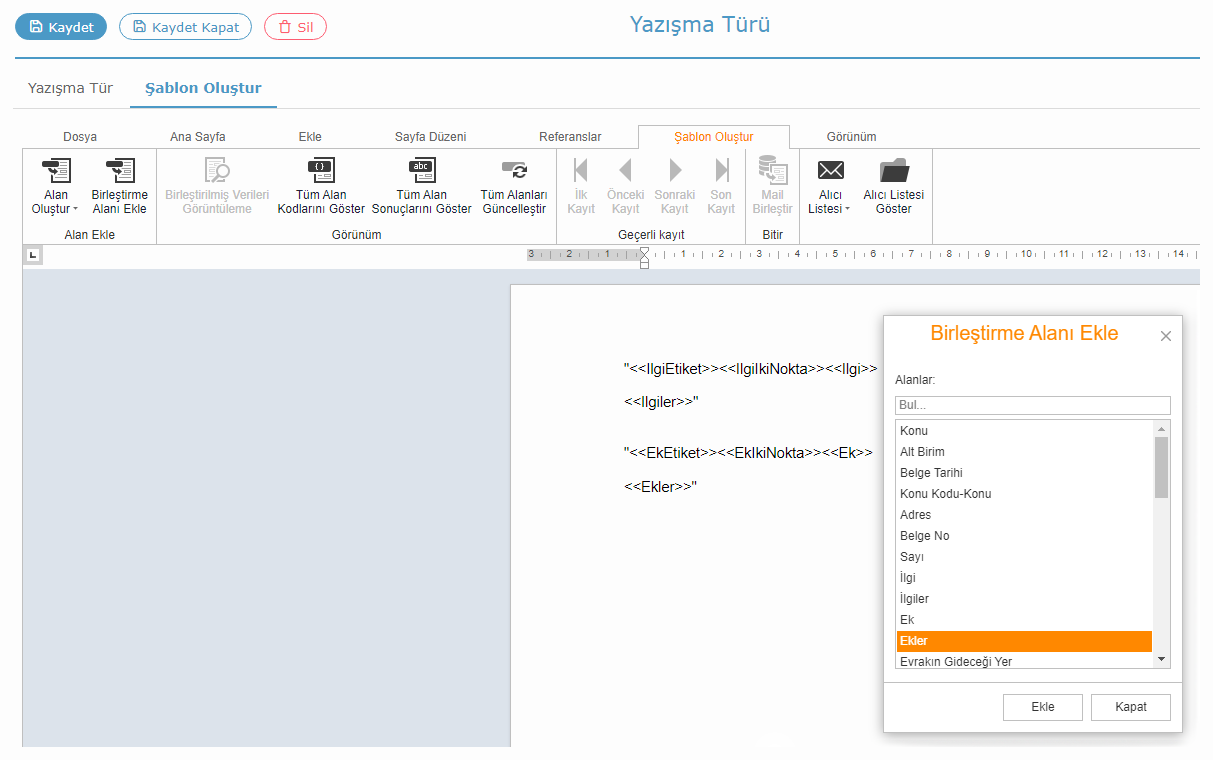Select Konu in the fields list

(x=1025, y=431)
